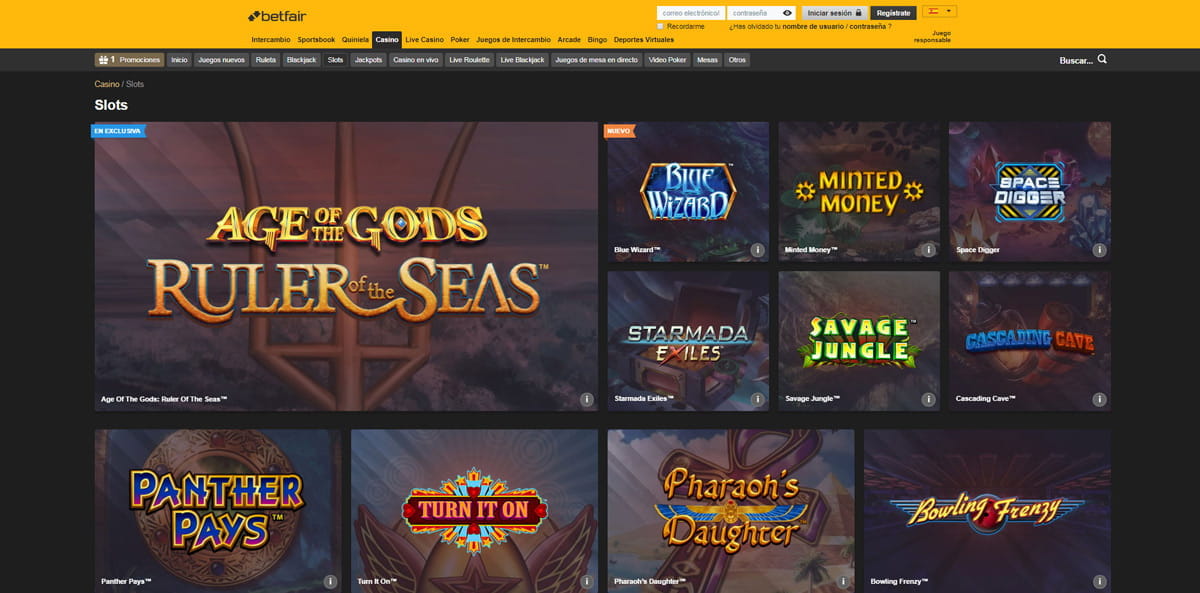Select Mesas in the casino submenu
The height and width of the screenshot is (593, 1200).
tap(707, 60)
